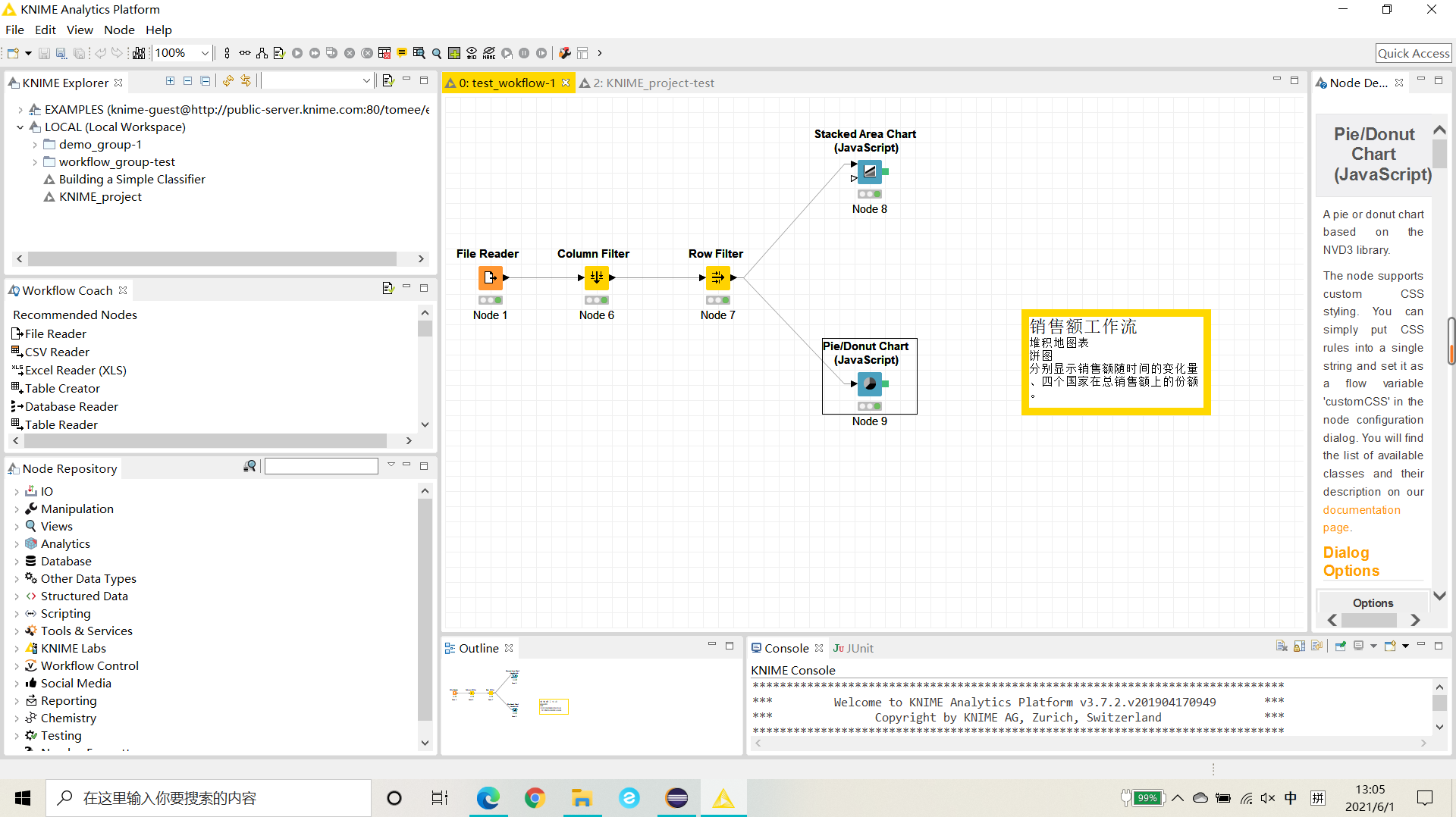Select the Column Filter node labeled Node 6
This screenshot has width=1456, height=817.
click(x=597, y=277)
